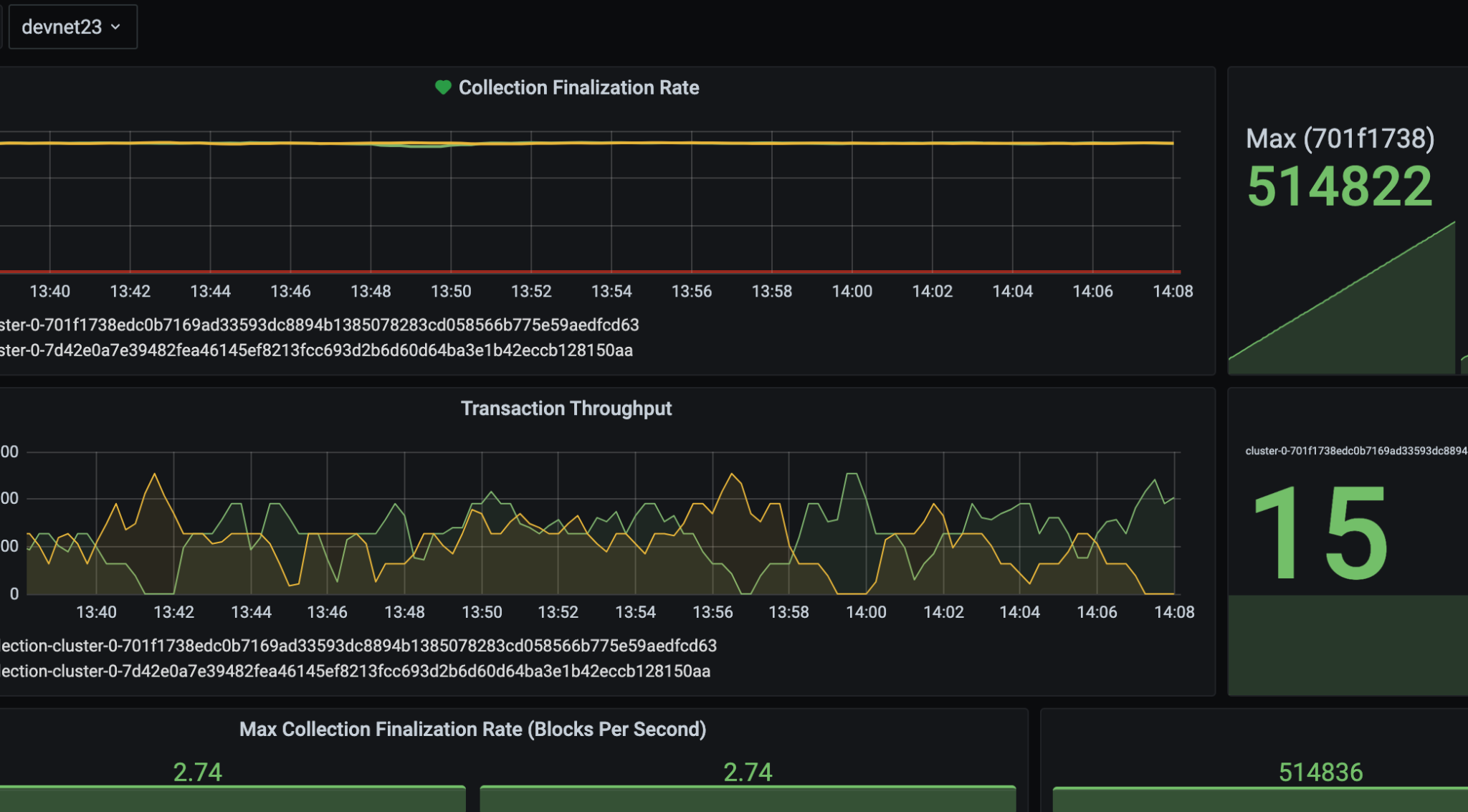This screenshot has width=1468, height=812.
Task: Click the 514836 gauge value
Action: (x=1320, y=772)
